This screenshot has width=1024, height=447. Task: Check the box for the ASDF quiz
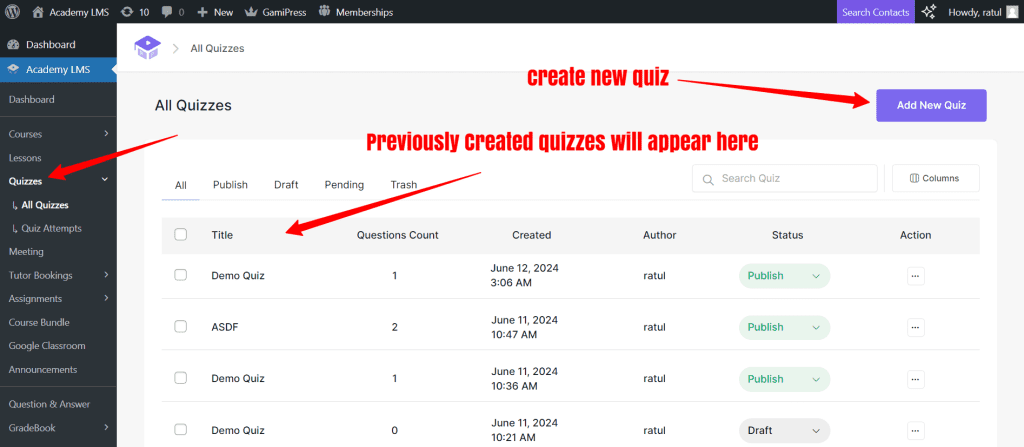pyautogui.click(x=181, y=326)
